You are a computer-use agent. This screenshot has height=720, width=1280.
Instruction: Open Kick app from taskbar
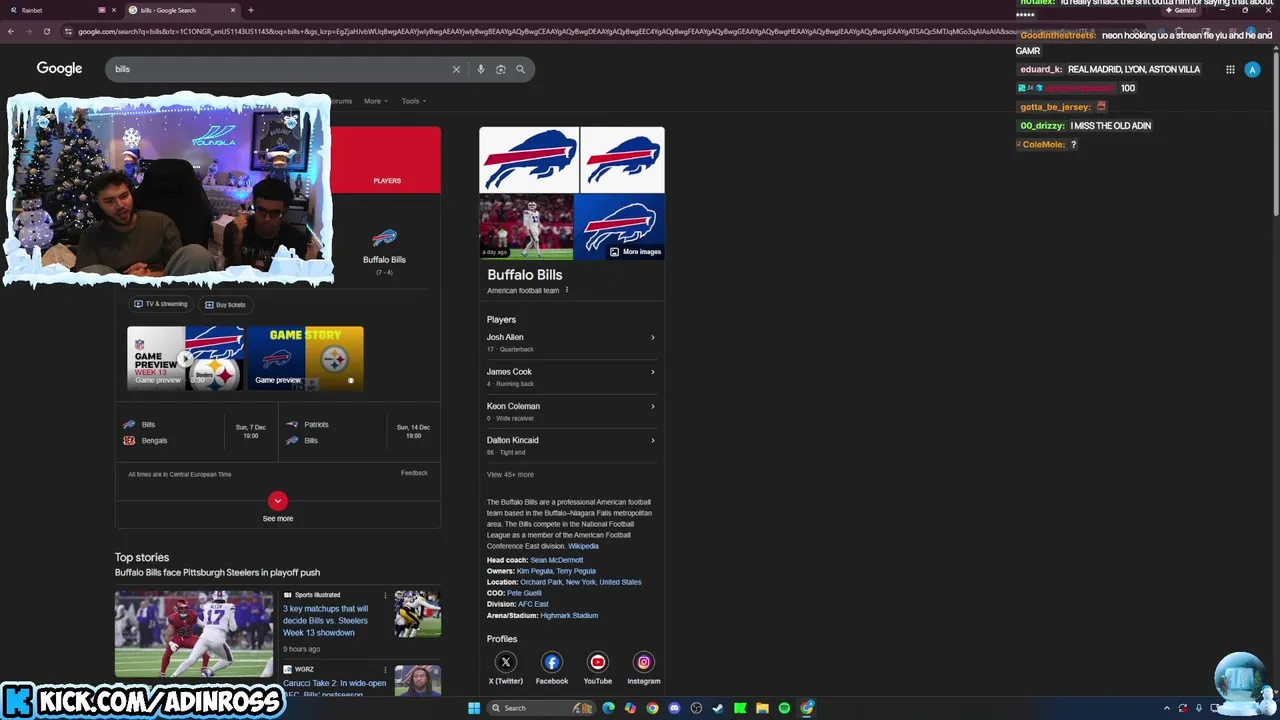point(740,708)
